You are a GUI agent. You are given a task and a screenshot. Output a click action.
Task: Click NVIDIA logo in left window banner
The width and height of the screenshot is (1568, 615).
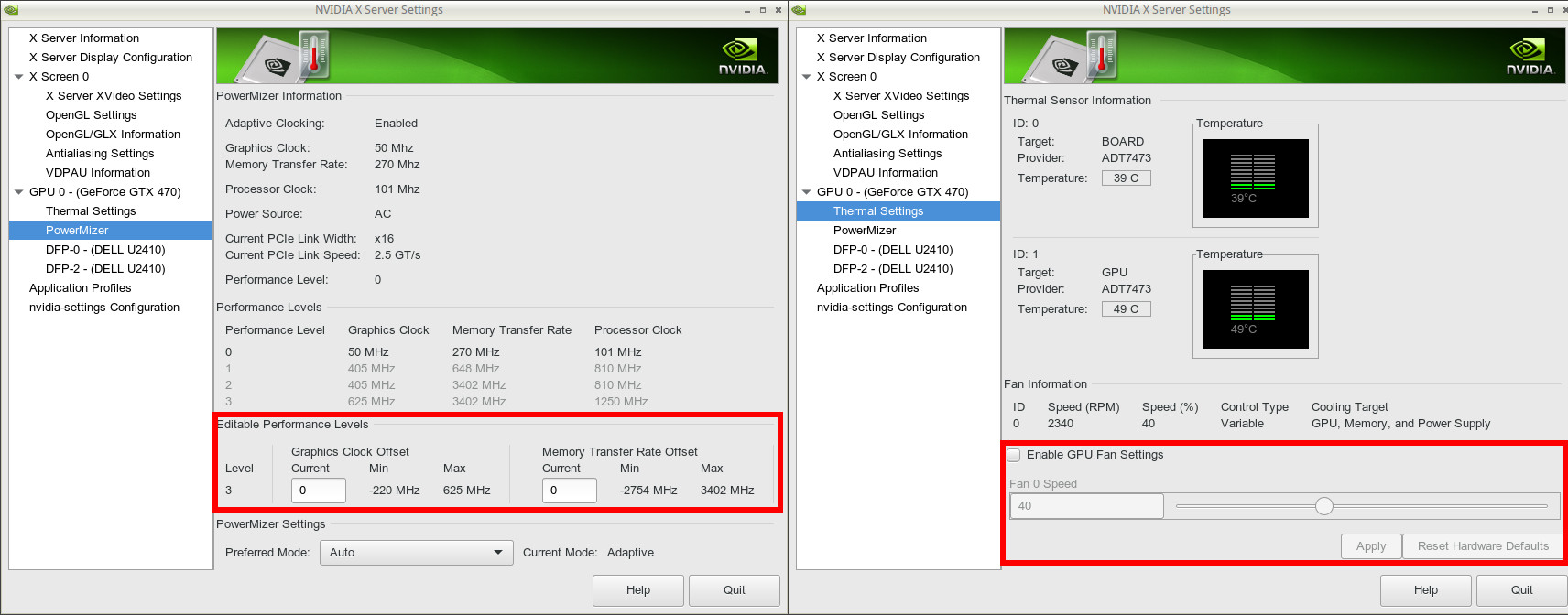click(742, 57)
